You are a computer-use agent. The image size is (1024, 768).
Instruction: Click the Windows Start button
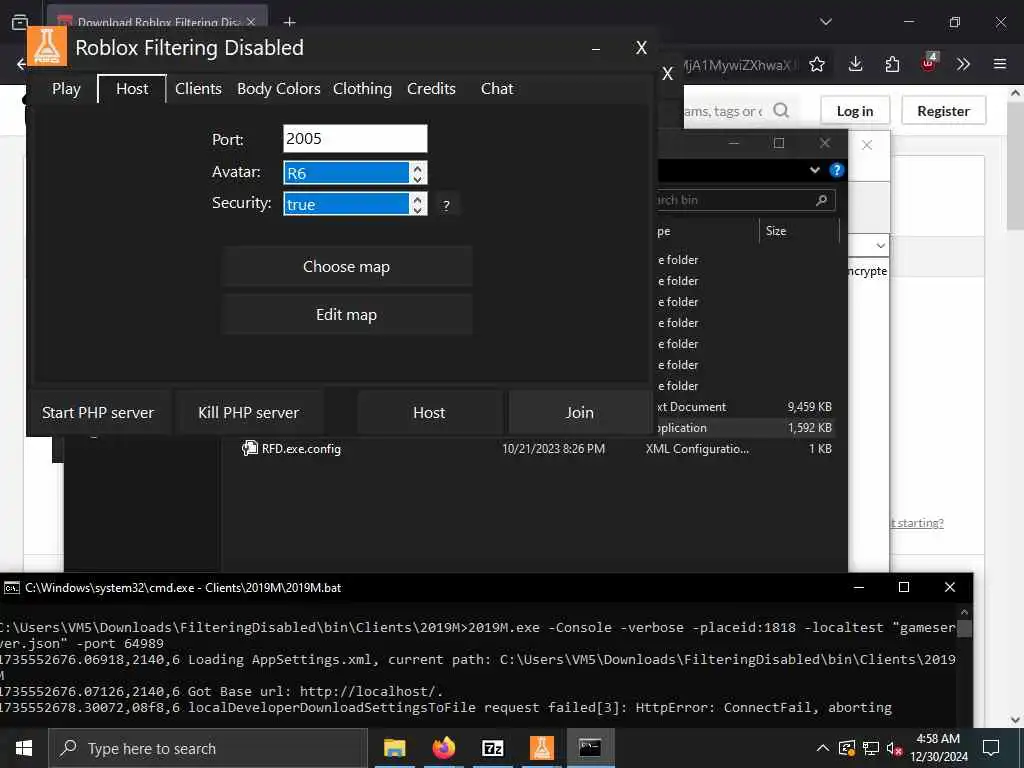pos(24,748)
